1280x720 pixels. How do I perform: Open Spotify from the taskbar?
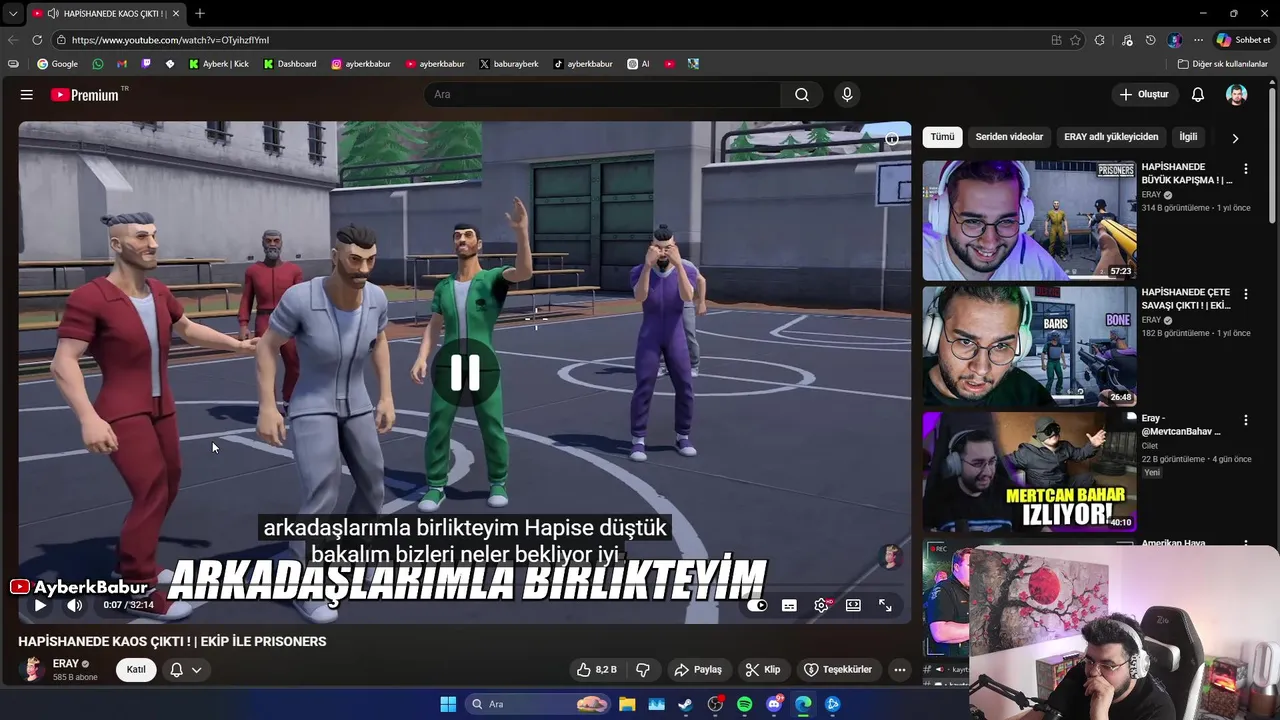point(744,704)
